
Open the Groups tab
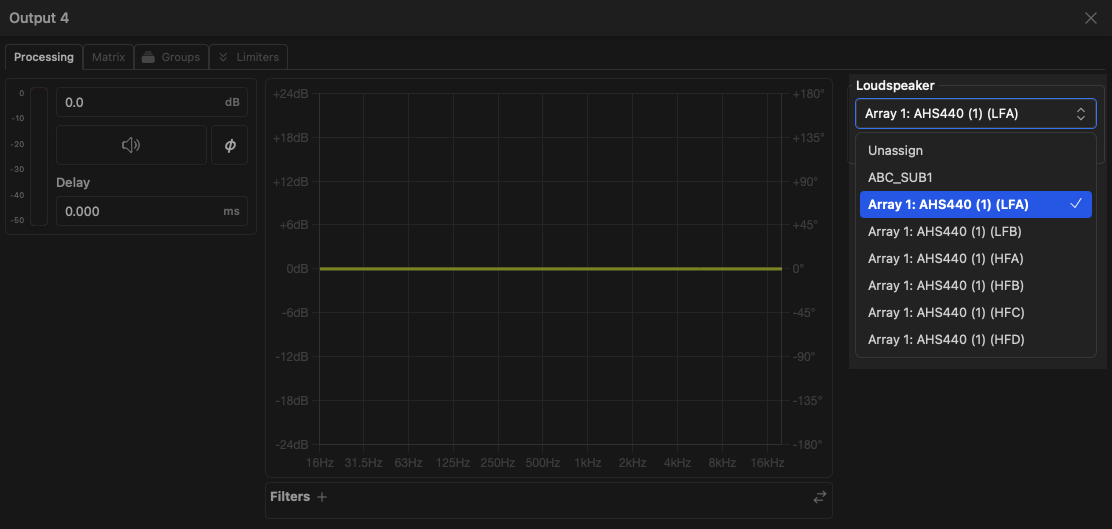[x=171, y=57]
